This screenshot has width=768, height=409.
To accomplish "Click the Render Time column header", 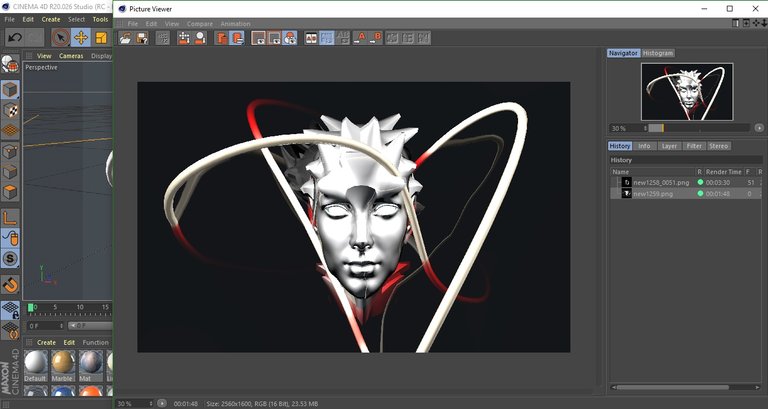I will click(x=723, y=172).
